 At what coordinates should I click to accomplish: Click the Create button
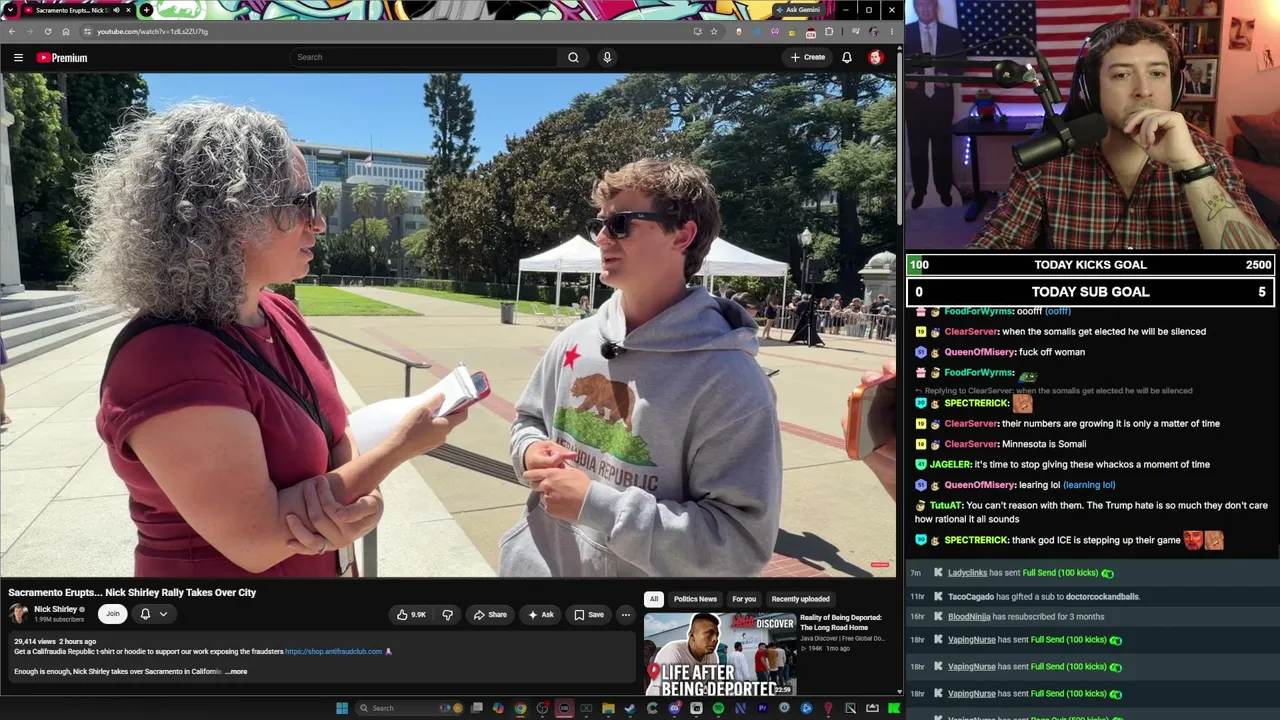(x=808, y=57)
